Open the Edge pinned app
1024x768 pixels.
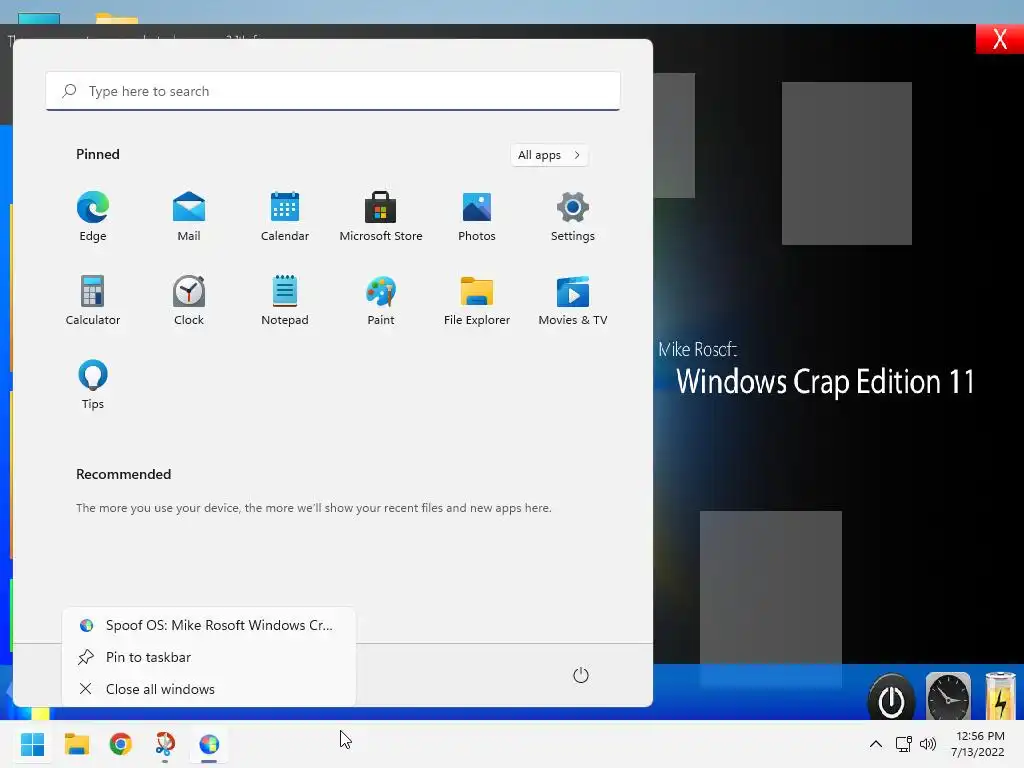pyautogui.click(x=93, y=217)
